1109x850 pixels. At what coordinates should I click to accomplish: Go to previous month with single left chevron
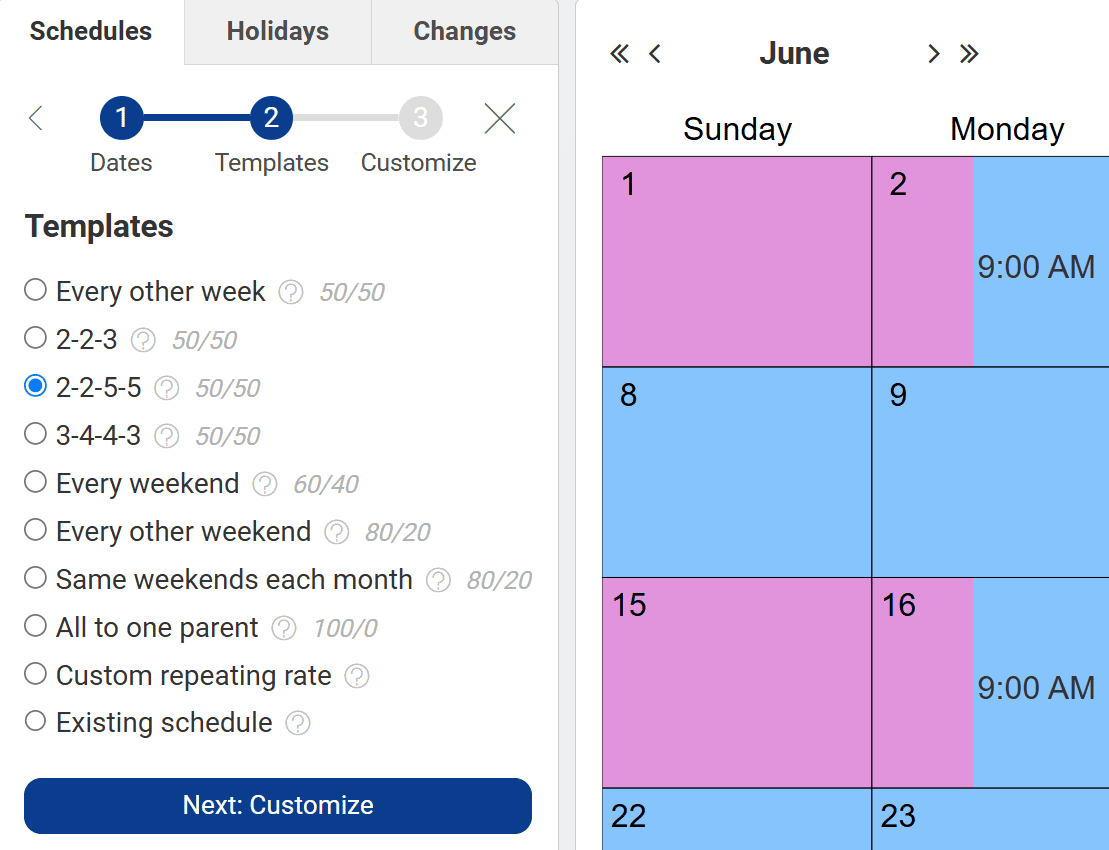point(655,54)
